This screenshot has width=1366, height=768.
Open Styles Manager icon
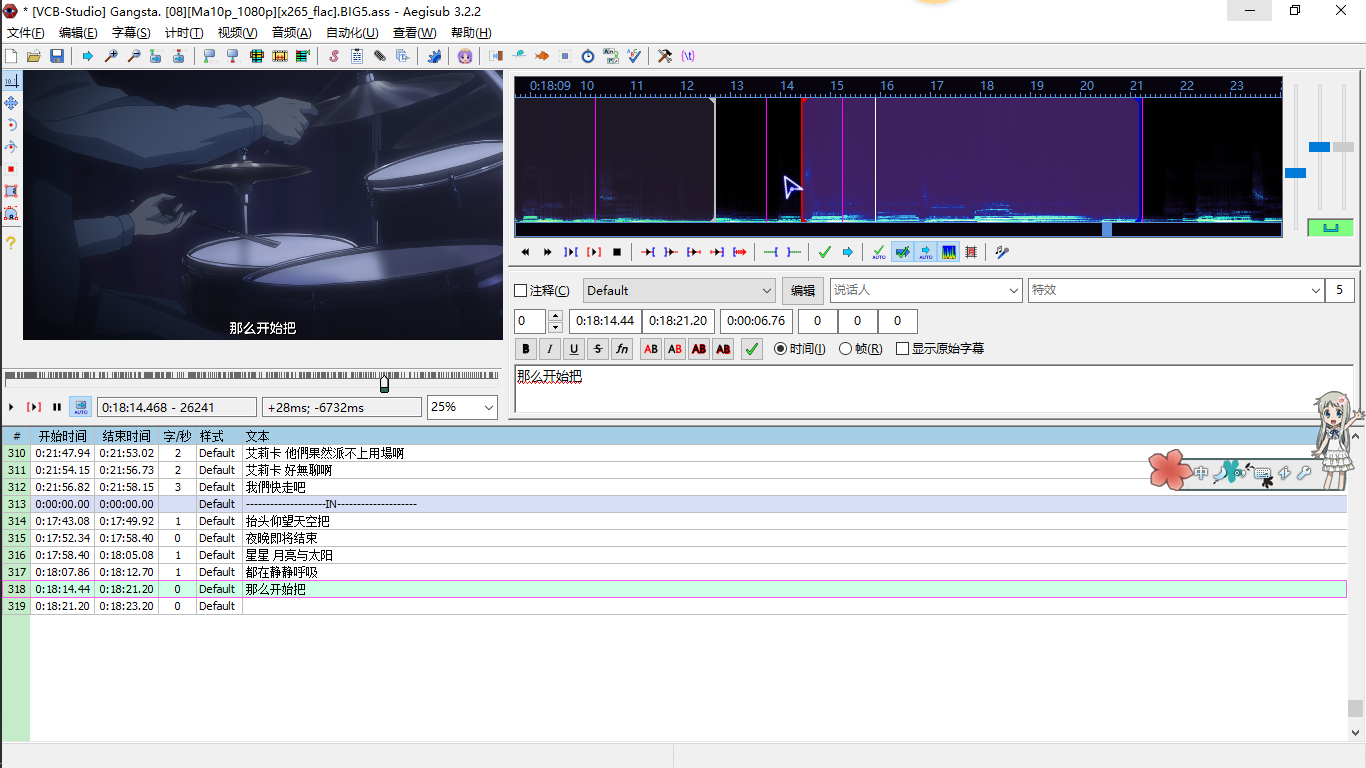334,56
